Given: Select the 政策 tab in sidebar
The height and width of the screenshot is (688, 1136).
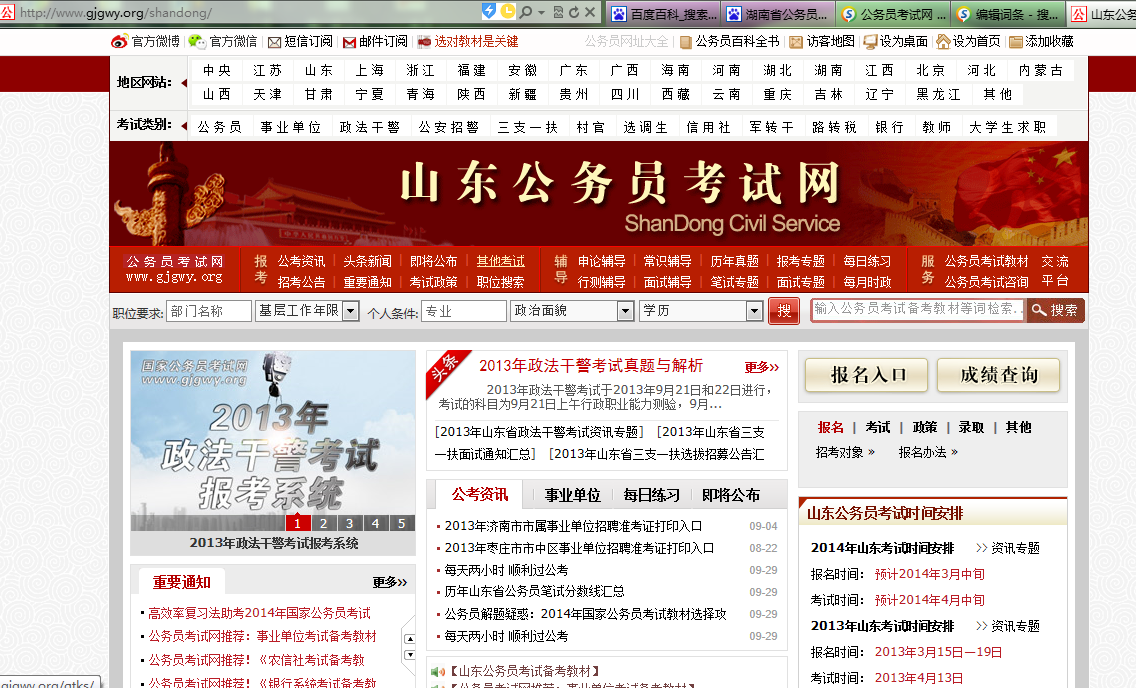Looking at the screenshot, I should pos(924,427).
